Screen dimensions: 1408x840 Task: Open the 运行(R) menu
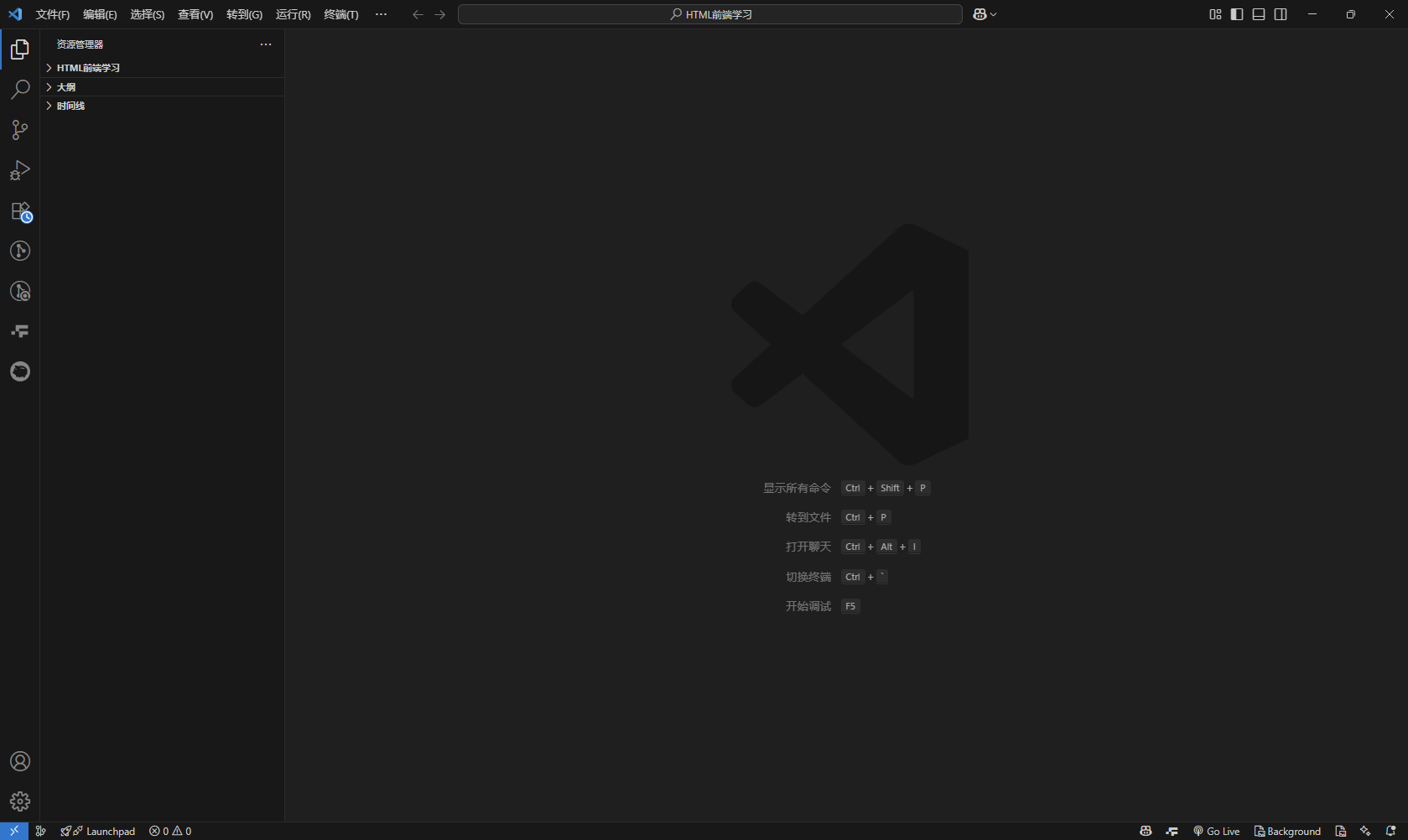click(x=293, y=14)
